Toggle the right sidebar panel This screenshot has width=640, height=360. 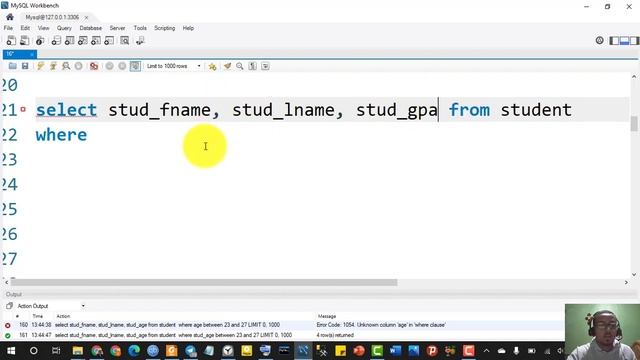(x=634, y=40)
